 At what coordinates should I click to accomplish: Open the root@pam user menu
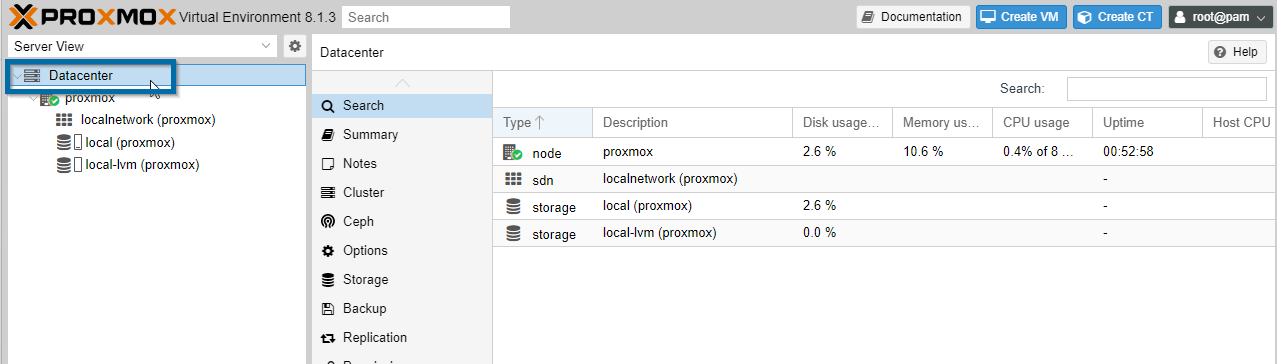(x=1220, y=17)
